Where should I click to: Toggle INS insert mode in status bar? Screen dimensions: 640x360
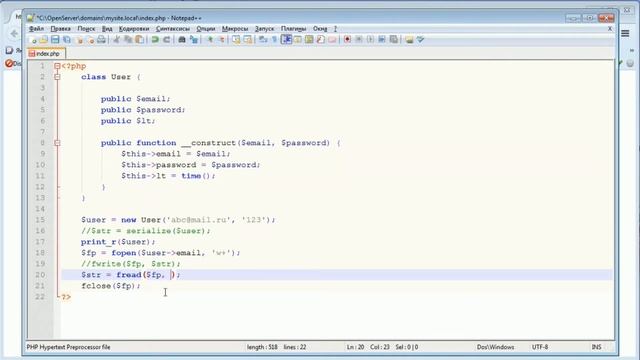click(x=596, y=347)
